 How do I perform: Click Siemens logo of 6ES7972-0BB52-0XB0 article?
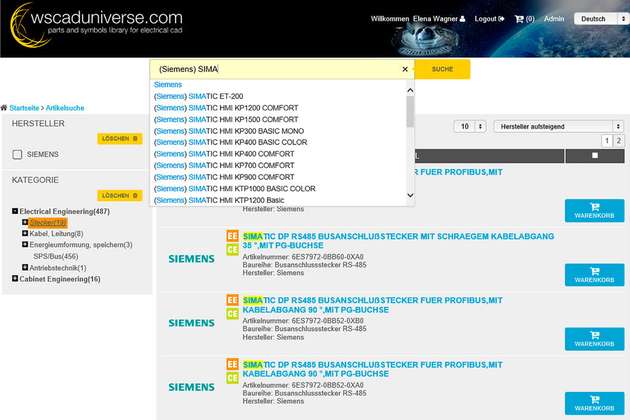[191, 323]
